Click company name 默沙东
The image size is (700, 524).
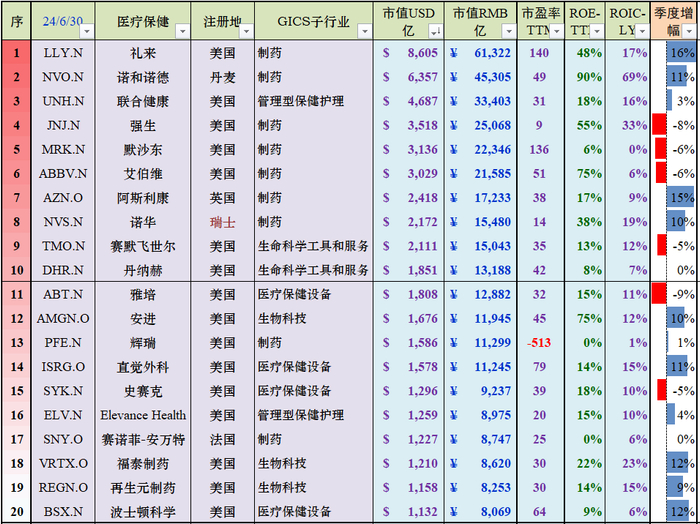[143, 149]
